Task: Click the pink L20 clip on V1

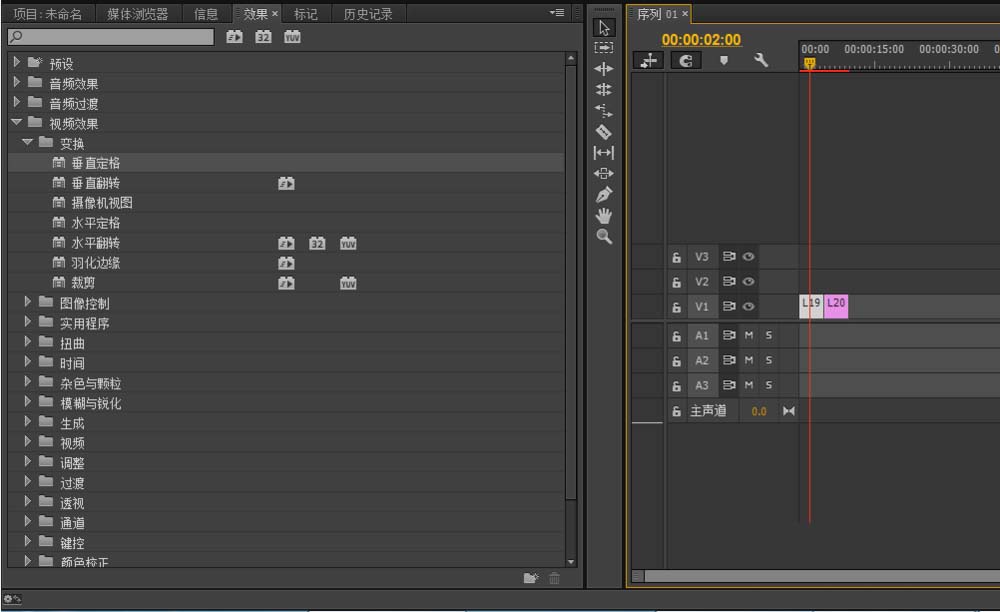Action: pos(836,306)
